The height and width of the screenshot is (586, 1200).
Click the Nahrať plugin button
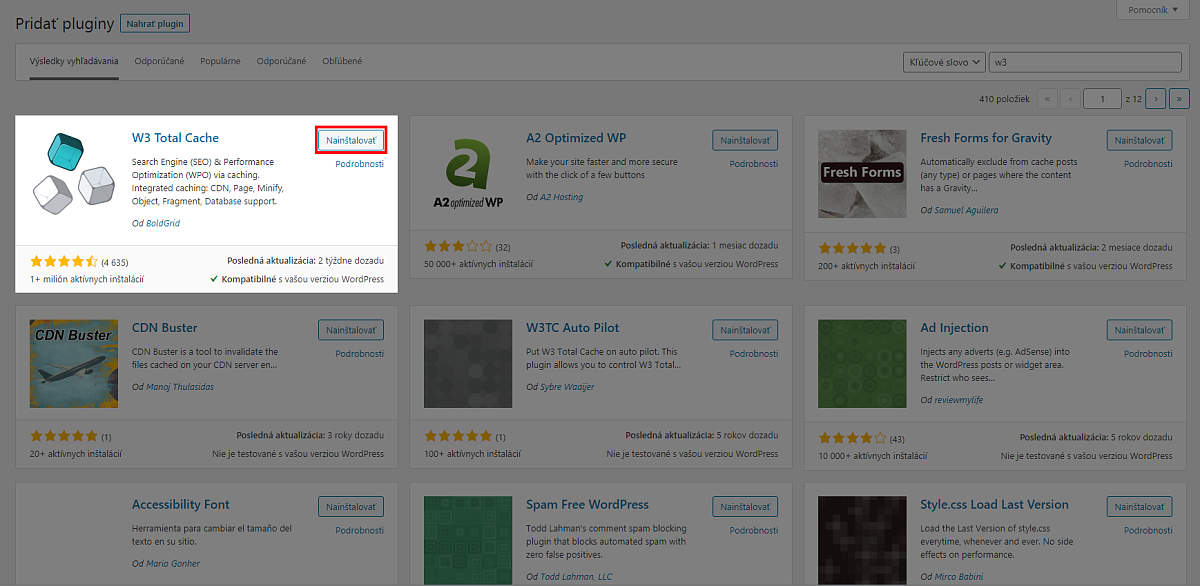coord(155,24)
